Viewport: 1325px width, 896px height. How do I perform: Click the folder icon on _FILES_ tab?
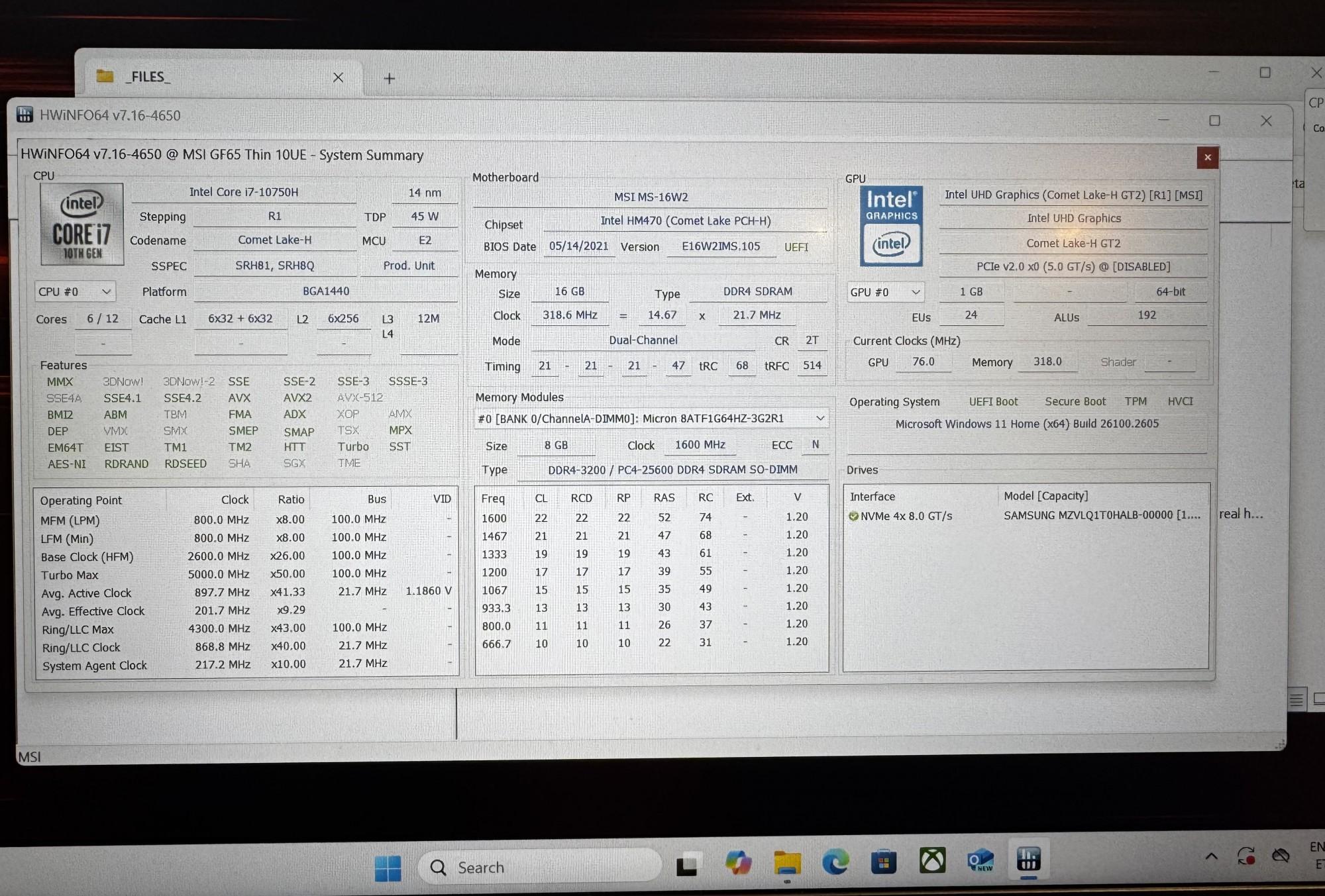click(105, 76)
